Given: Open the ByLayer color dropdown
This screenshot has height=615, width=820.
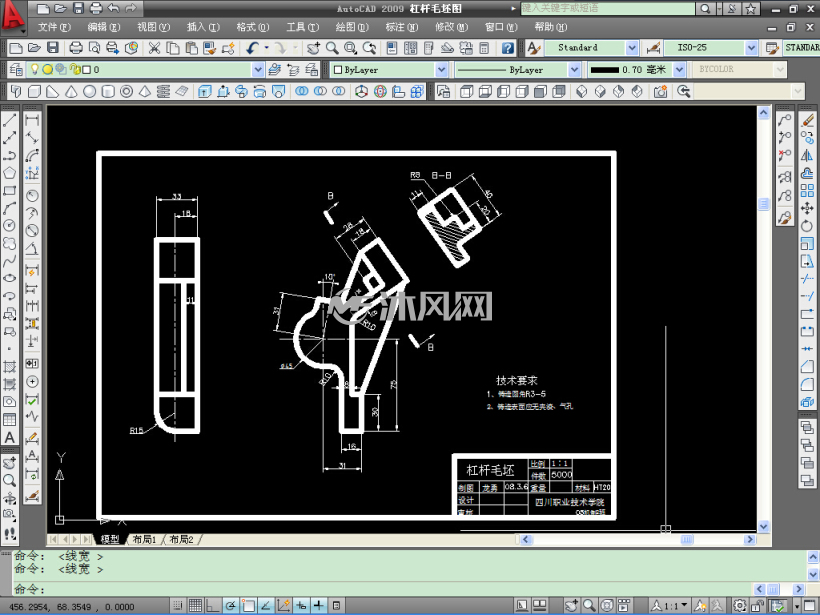Looking at the screenshot, I should click(x=442, y=70).
